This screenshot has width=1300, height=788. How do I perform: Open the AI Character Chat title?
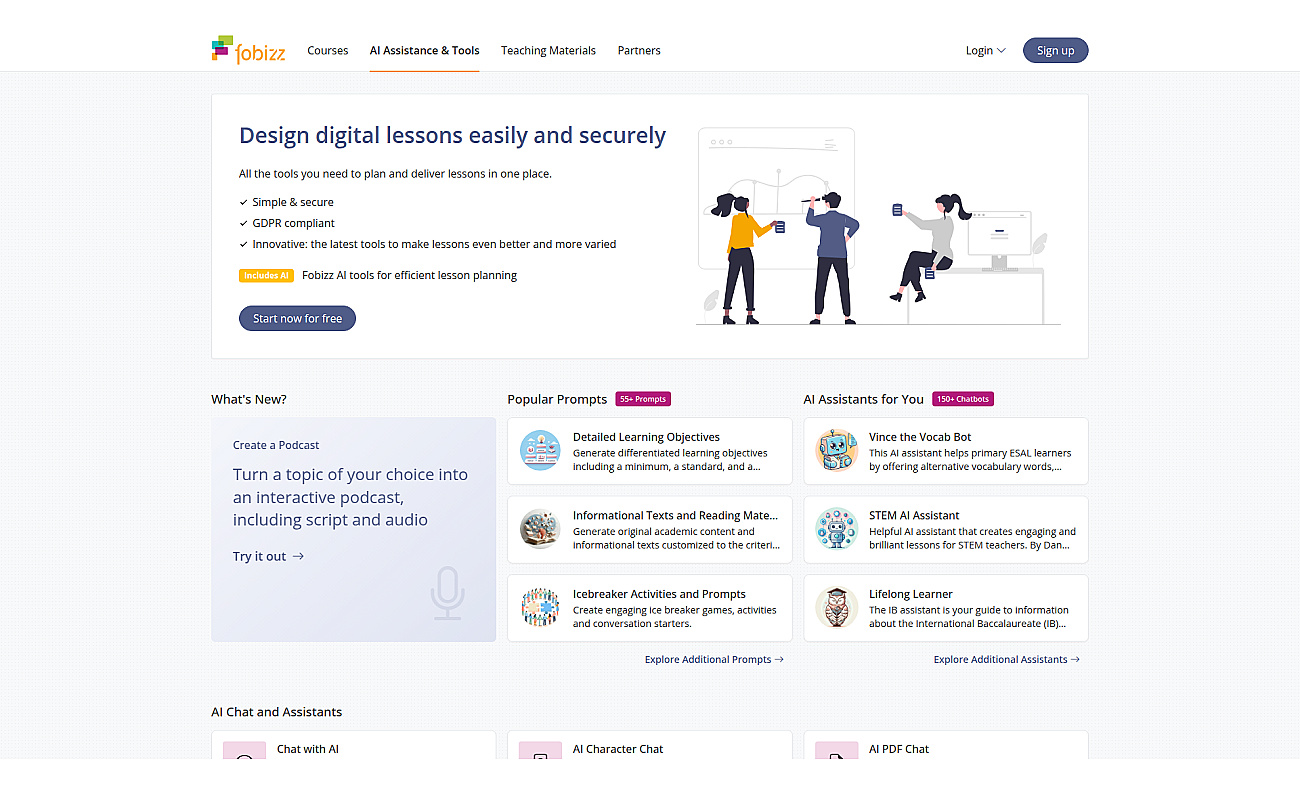(618, 749)
